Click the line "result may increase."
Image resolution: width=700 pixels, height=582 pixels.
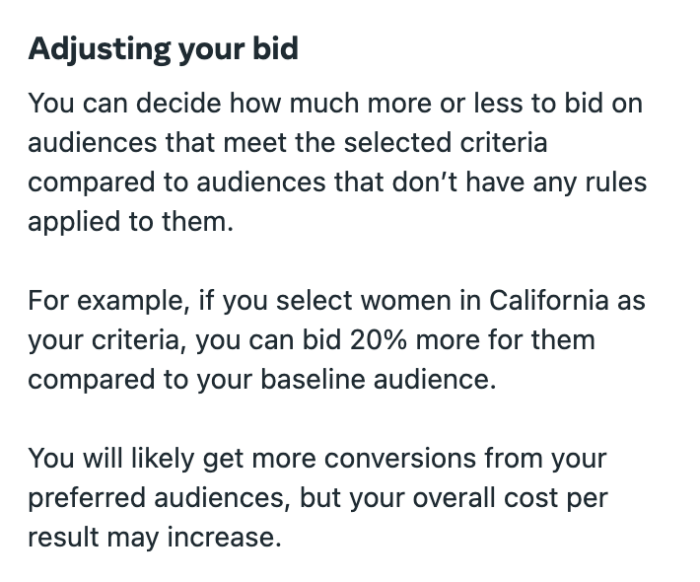point(154,537)
